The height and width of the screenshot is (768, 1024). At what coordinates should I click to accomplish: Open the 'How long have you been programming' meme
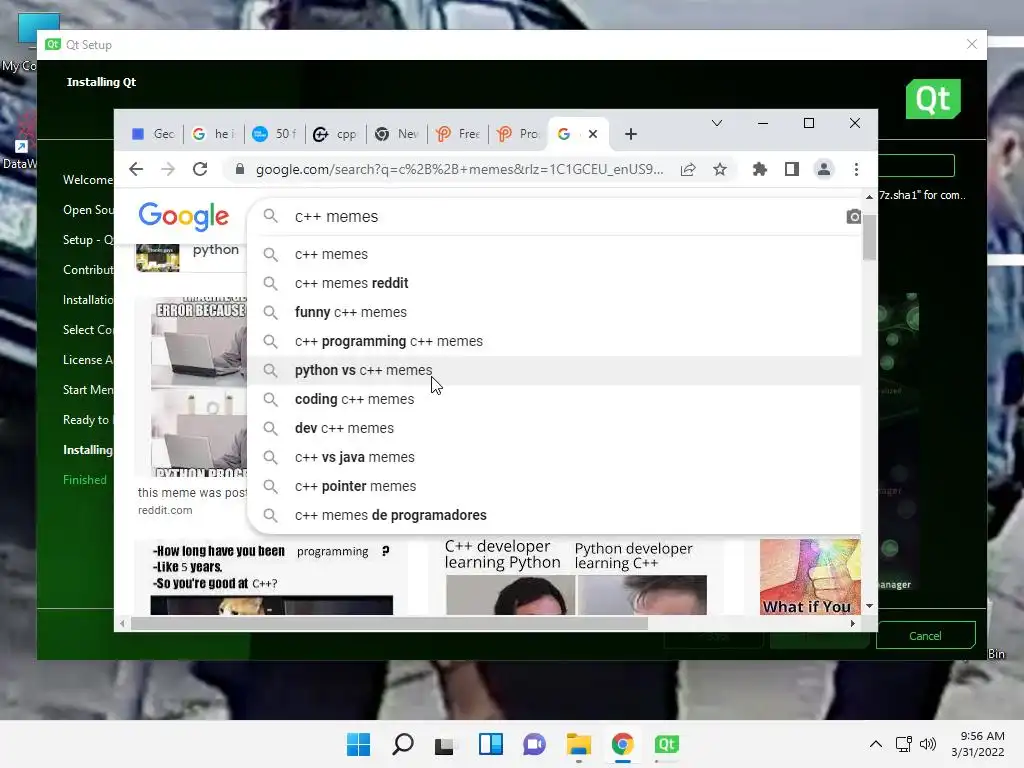tap(272, 578)
